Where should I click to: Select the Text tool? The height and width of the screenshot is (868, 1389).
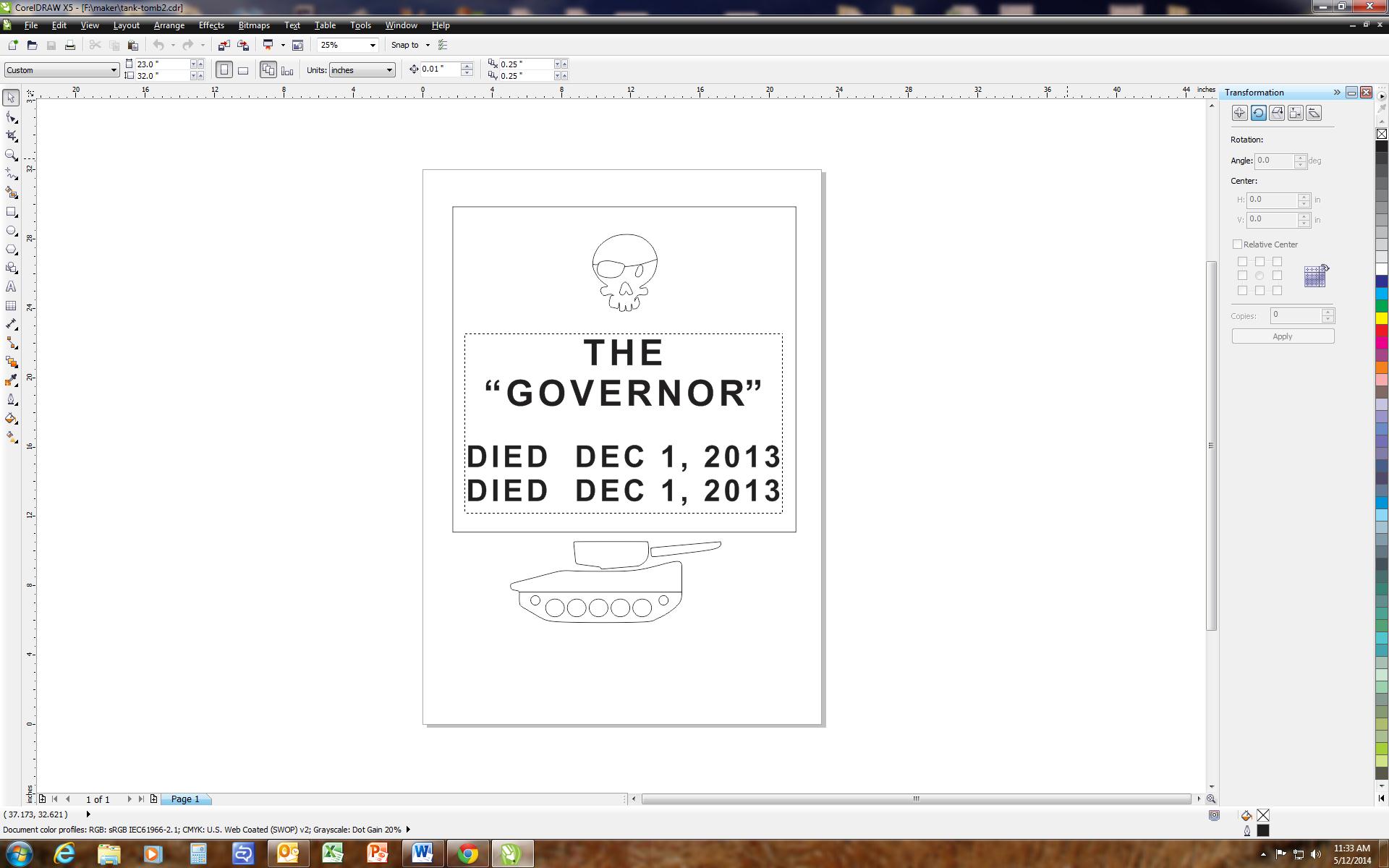coord(11,286)
